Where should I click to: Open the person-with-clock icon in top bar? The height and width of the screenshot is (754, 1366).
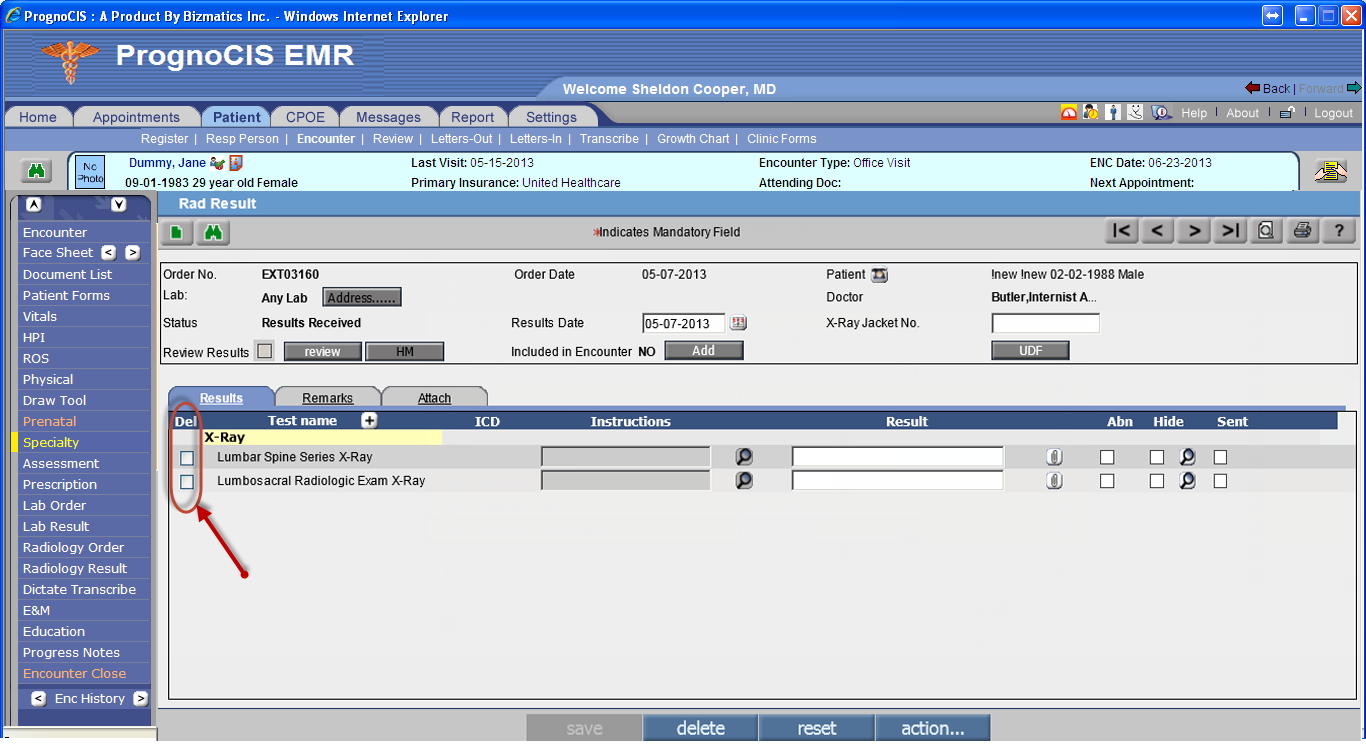1090,113
